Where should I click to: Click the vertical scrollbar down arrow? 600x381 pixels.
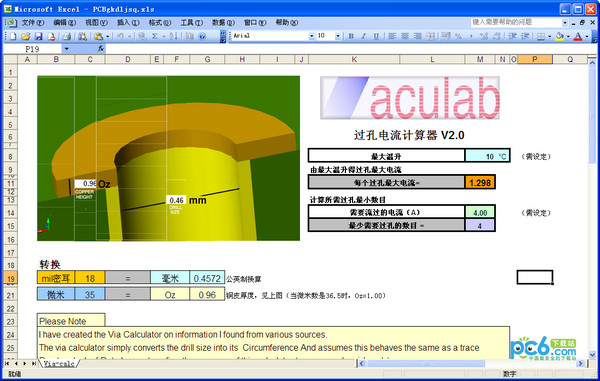point(592,355)
